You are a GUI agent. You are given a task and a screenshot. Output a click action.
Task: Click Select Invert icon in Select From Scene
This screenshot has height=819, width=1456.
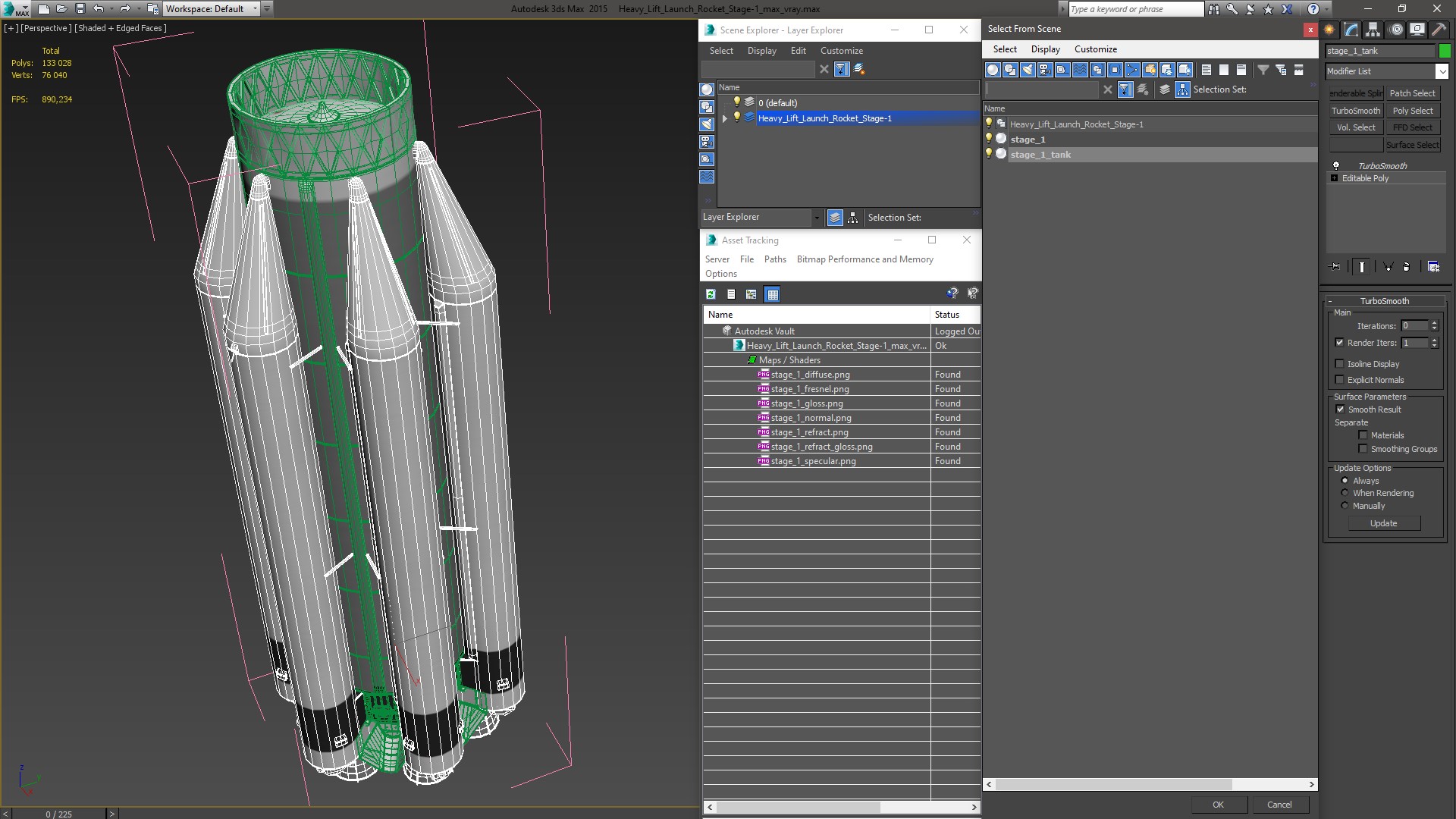(x=1241, y=70)
